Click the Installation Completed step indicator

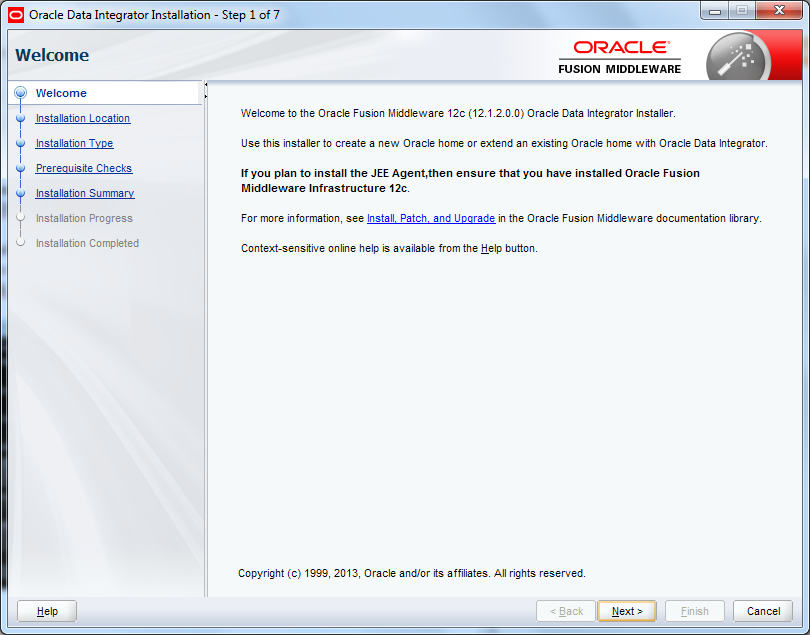point(20,243)
